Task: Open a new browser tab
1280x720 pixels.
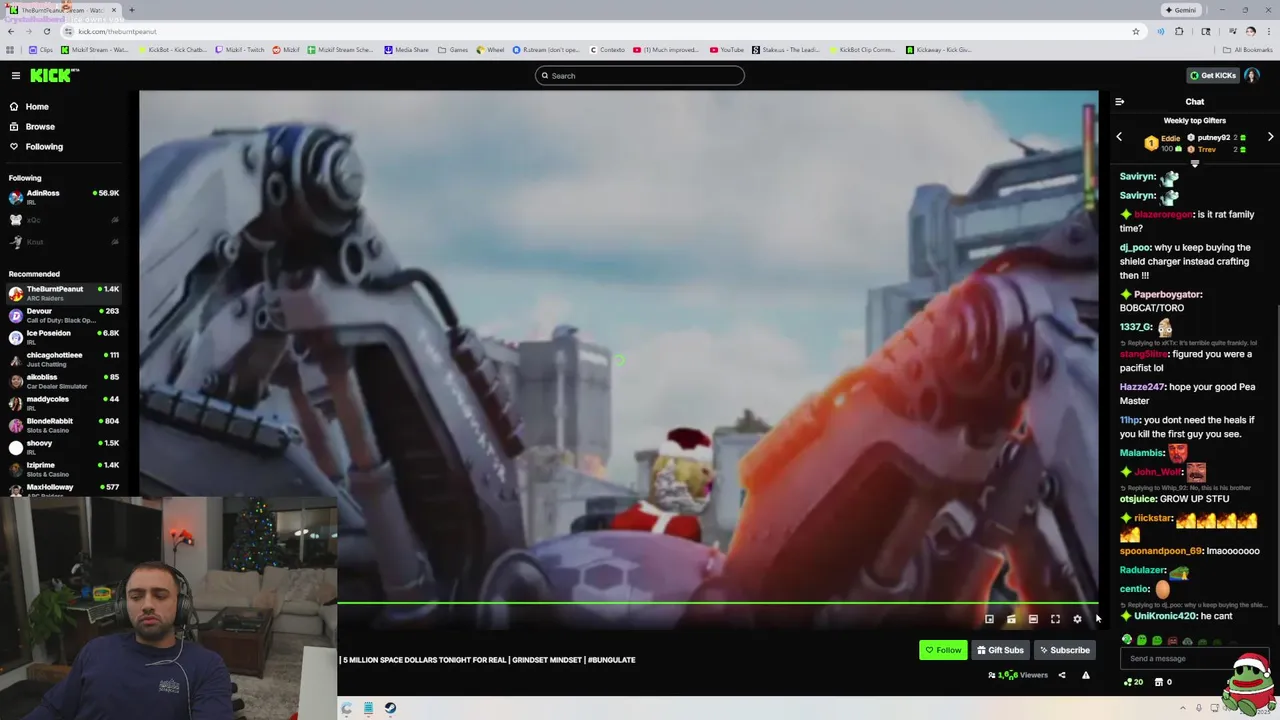Action: [131, 10]
